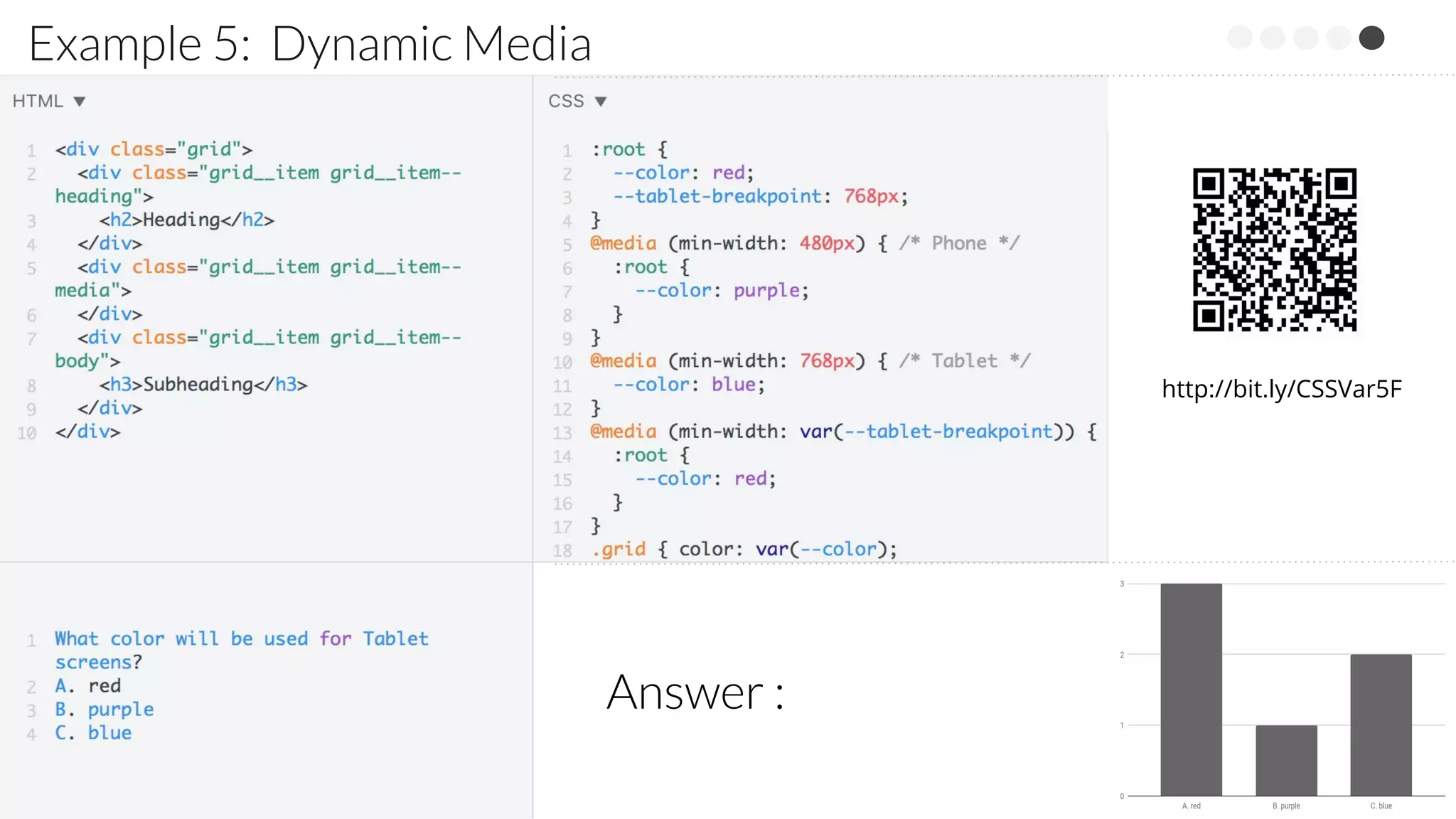Click the HTML panel label
Viewport: 1456px width, 819px height.
38,102
